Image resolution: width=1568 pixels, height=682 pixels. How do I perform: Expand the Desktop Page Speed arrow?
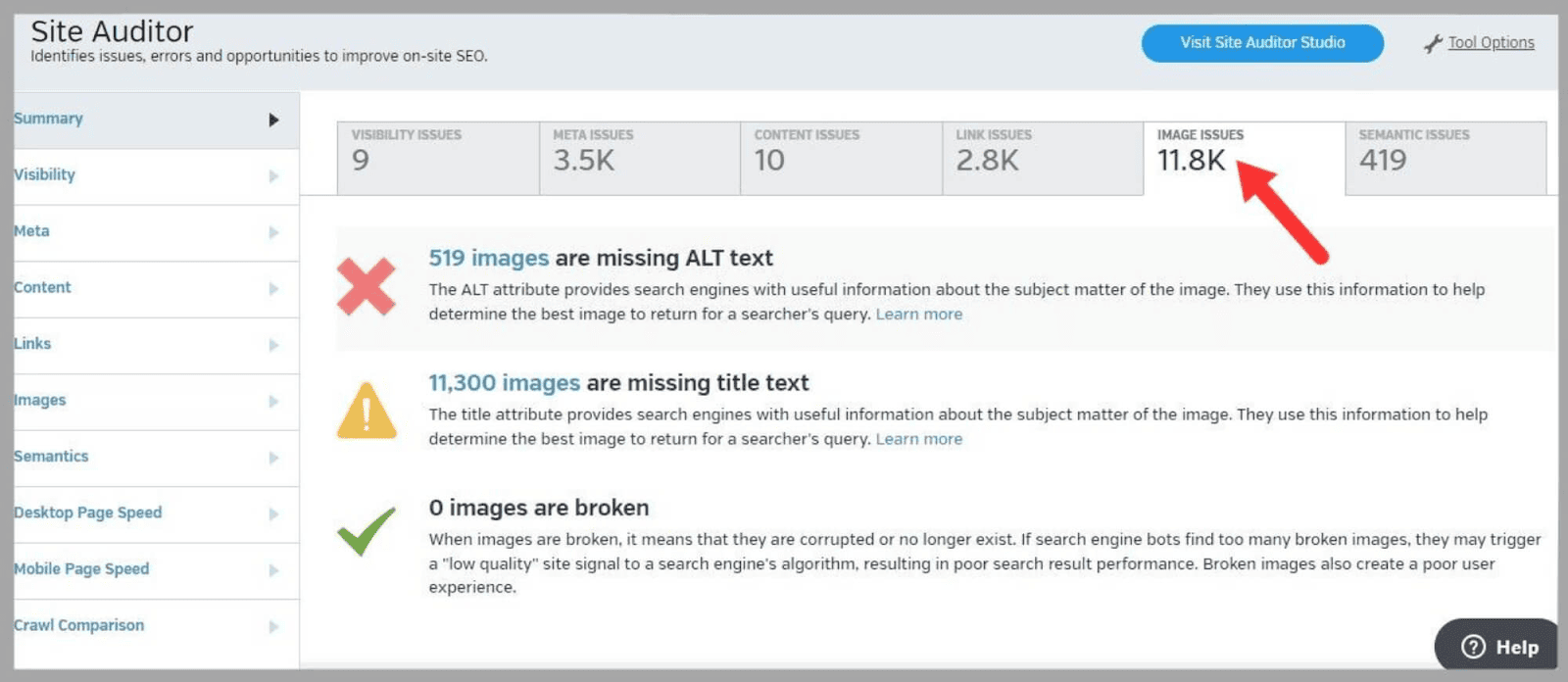tap(273, 514)
